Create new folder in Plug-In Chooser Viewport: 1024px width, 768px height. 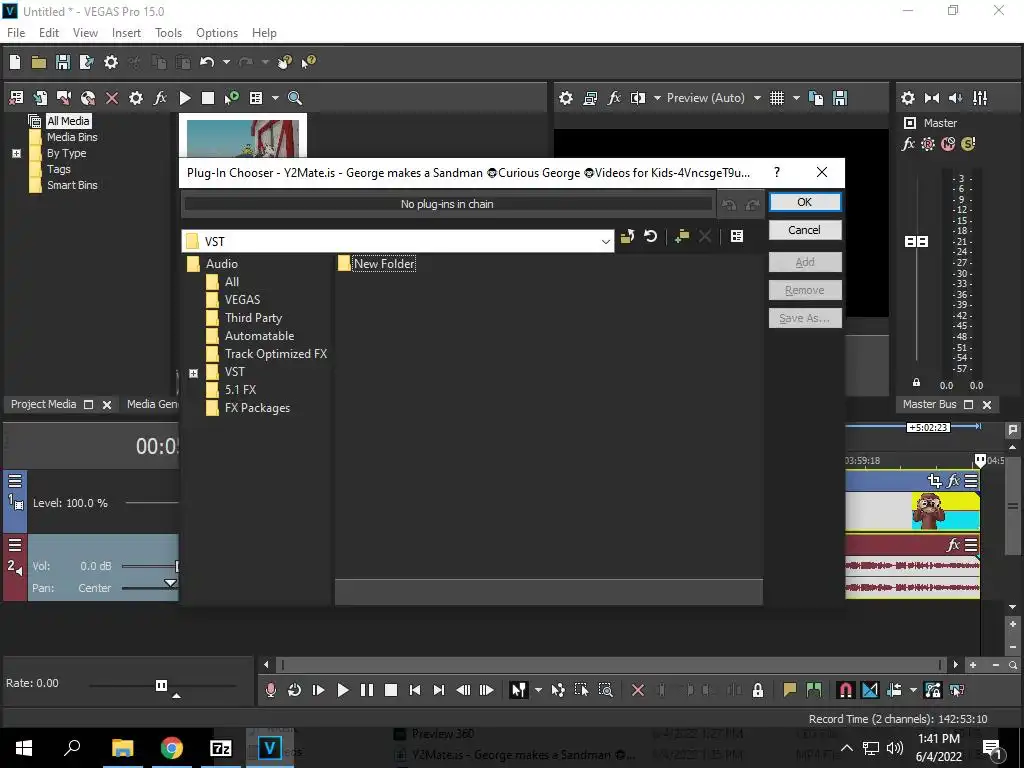(682, 236)
